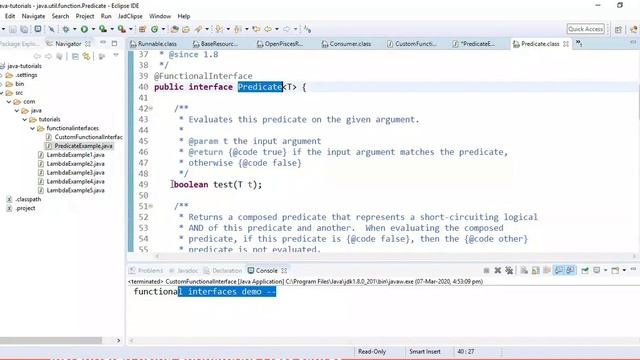Screen dimensions: 640x360
Task: Open the Display Selected Console dropdown
Action: tap(605, 271)
